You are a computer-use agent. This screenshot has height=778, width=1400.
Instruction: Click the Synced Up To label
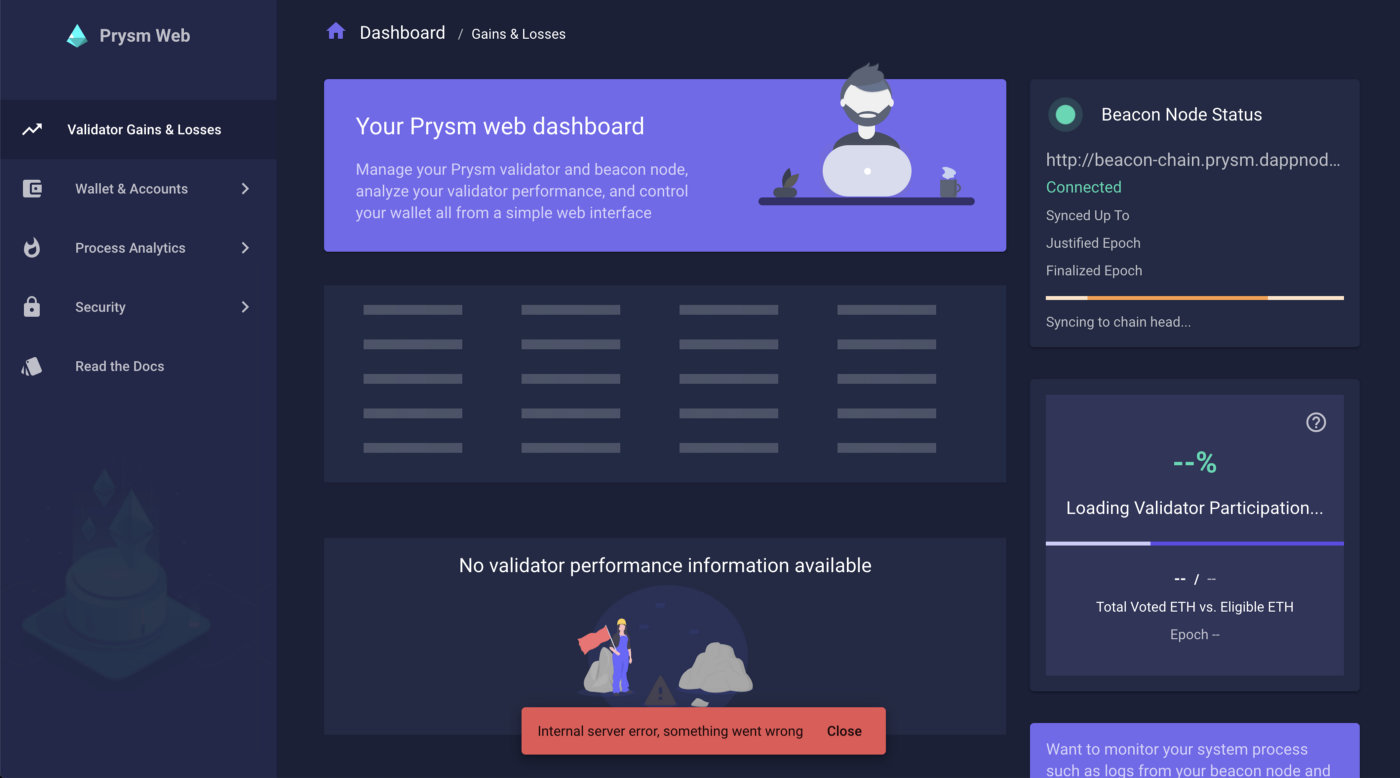point(1087,215)
